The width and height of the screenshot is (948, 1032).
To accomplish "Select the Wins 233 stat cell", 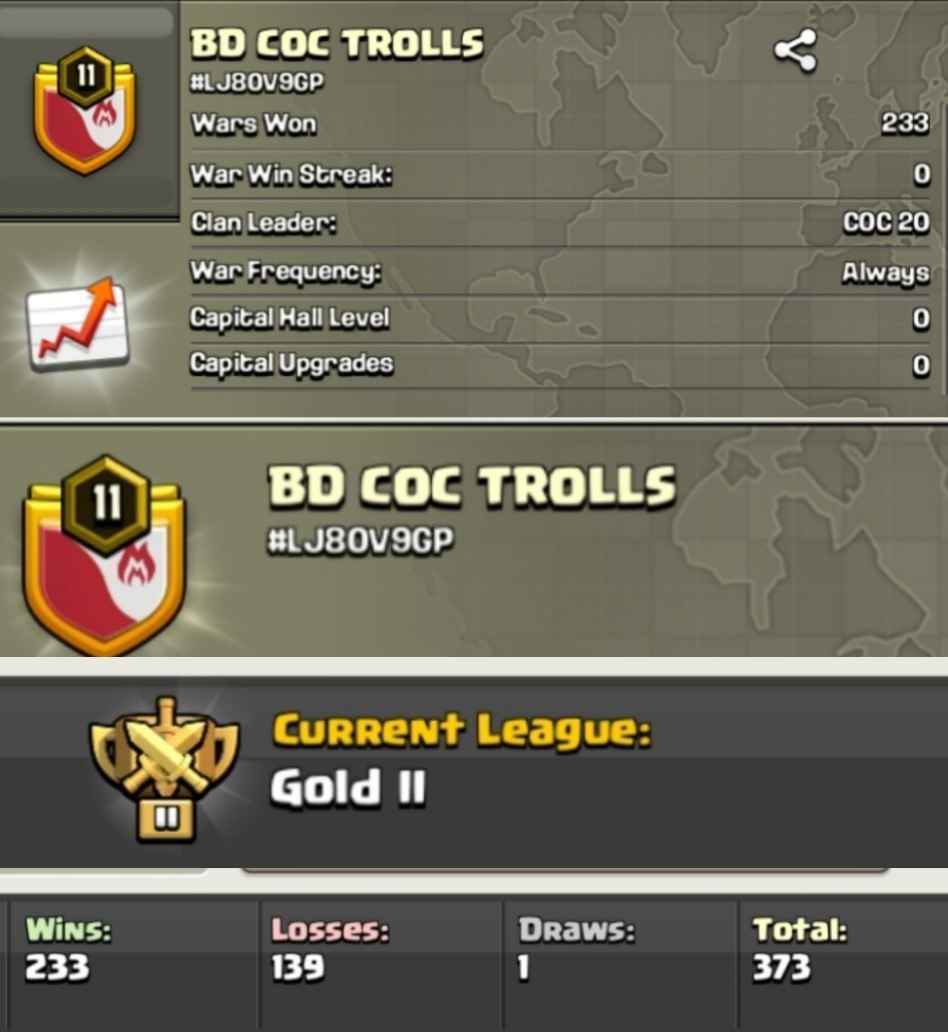I will 132,962.
